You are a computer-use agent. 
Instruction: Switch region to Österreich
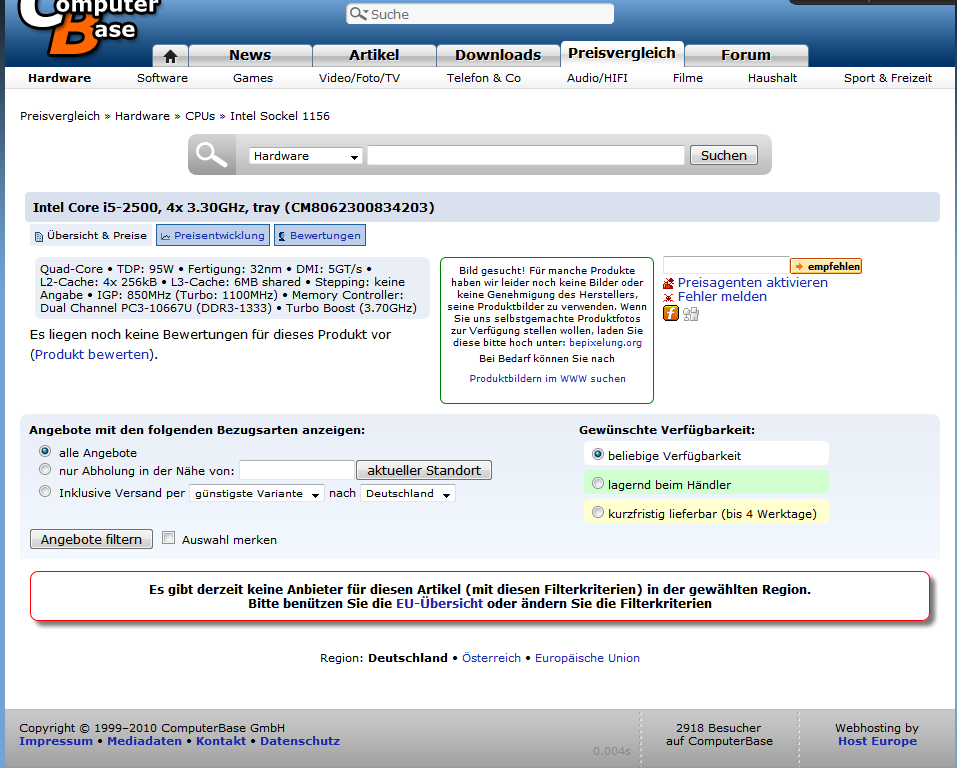coord(491,658)
